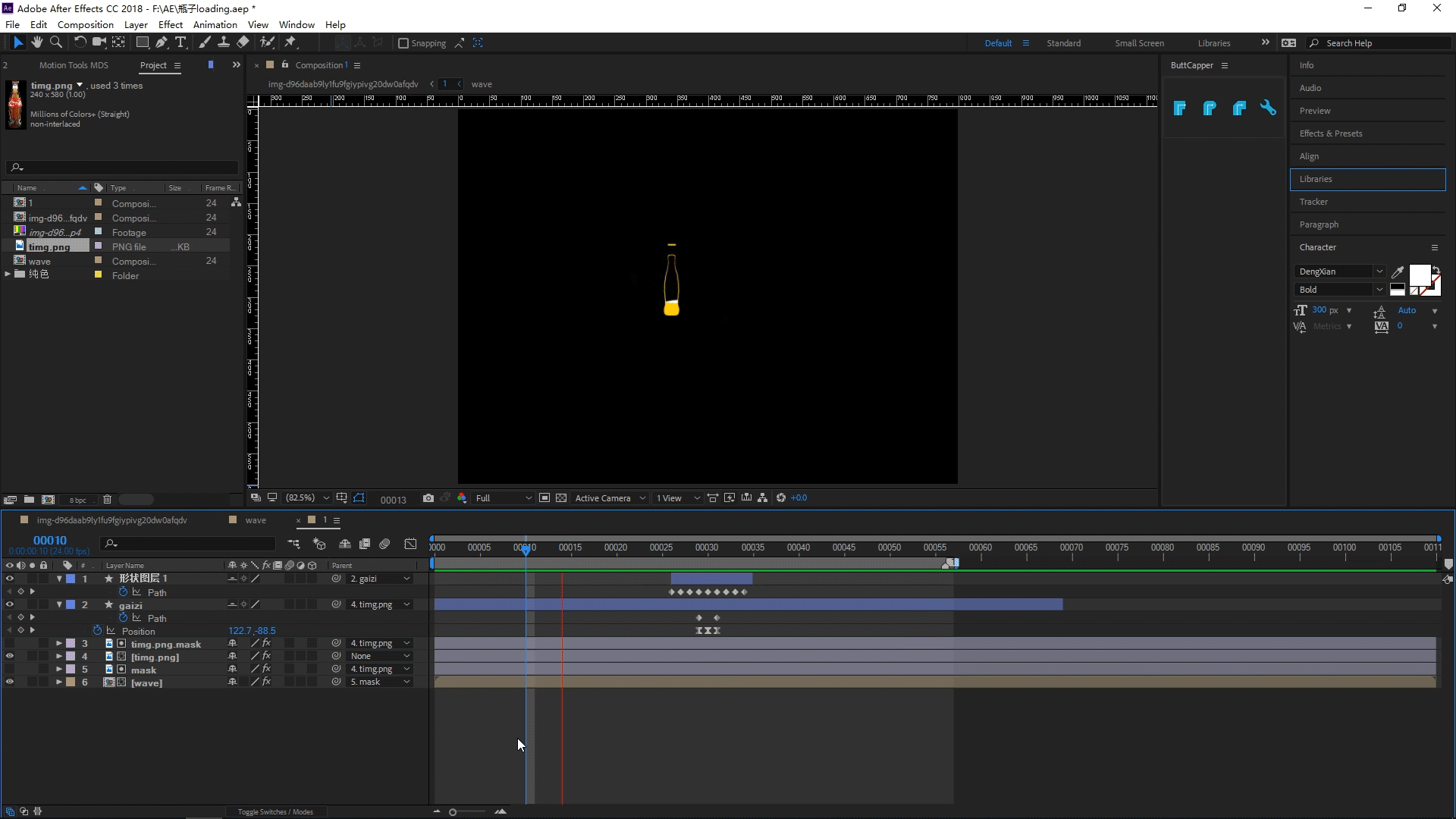Viewport: 1456px width, 819px height.
Task: Take snapshot with camera icon
Action: point(428,498)
